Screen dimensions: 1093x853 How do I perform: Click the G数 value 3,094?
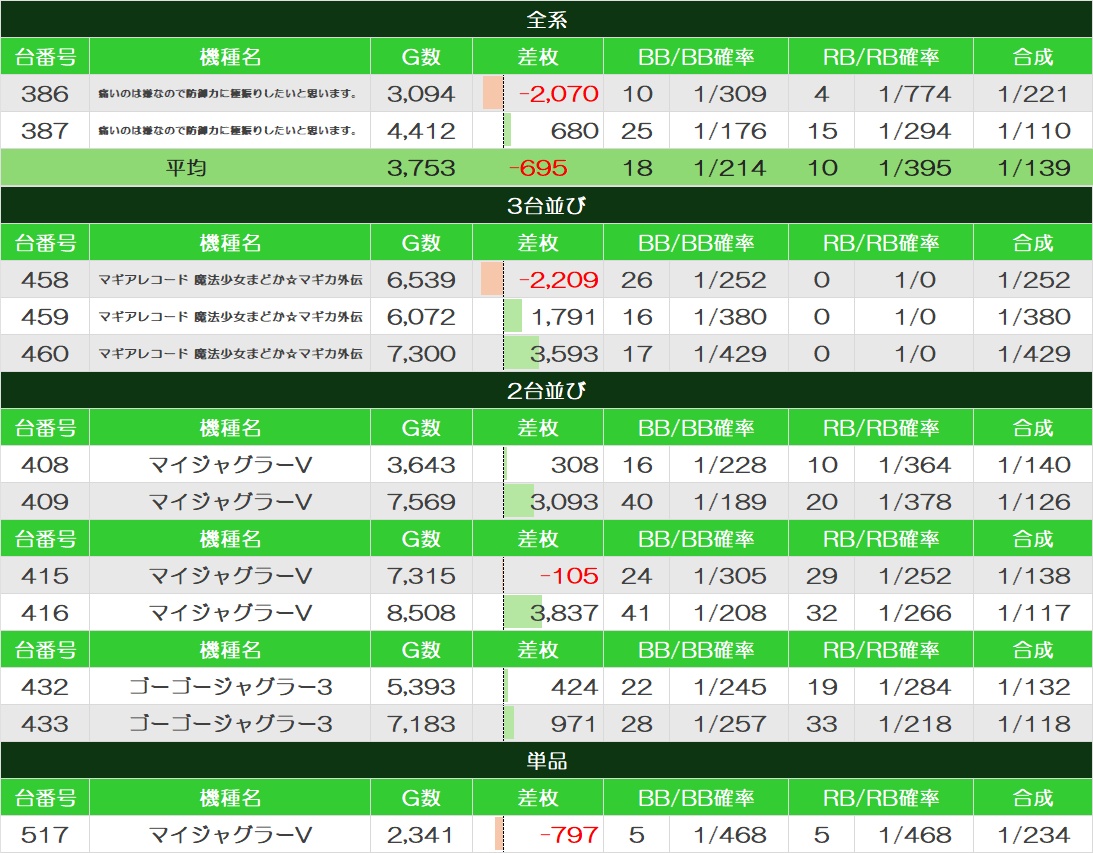(x=421, y=93)
